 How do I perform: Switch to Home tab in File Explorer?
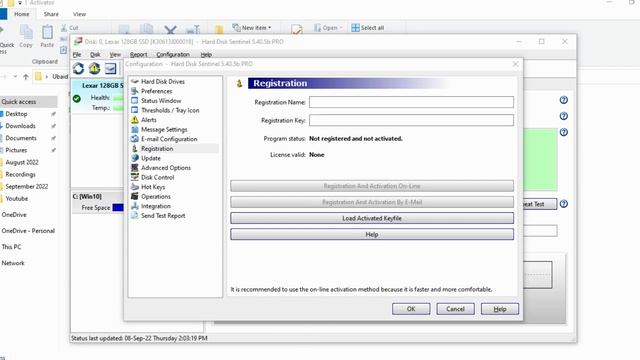[x=22, y=14]
